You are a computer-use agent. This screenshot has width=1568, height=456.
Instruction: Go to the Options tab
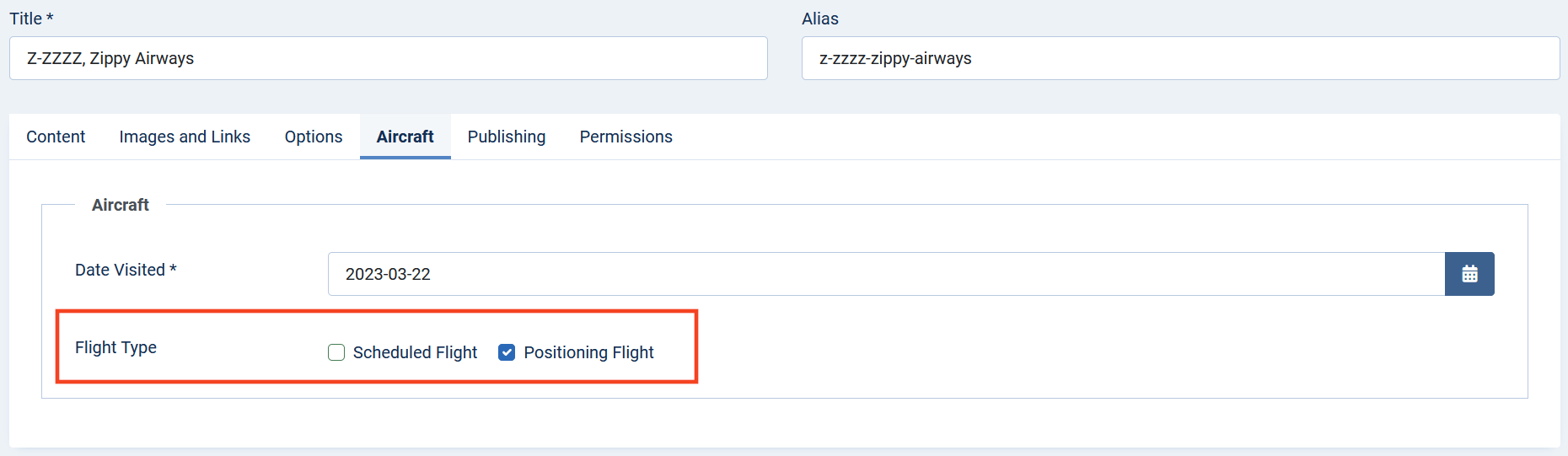click(314, 137)
